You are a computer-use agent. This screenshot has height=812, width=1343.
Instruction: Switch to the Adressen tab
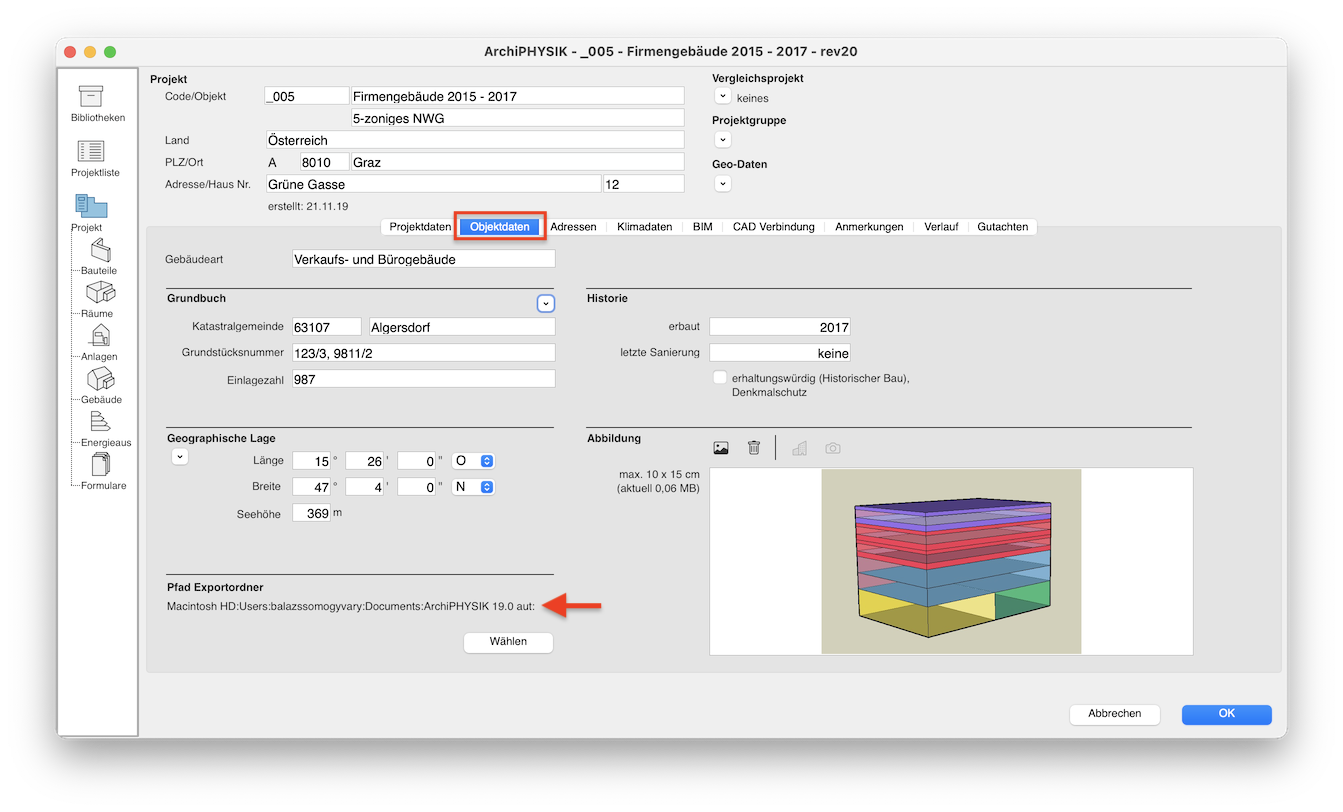pyautogui.click(x=573, y=227)
